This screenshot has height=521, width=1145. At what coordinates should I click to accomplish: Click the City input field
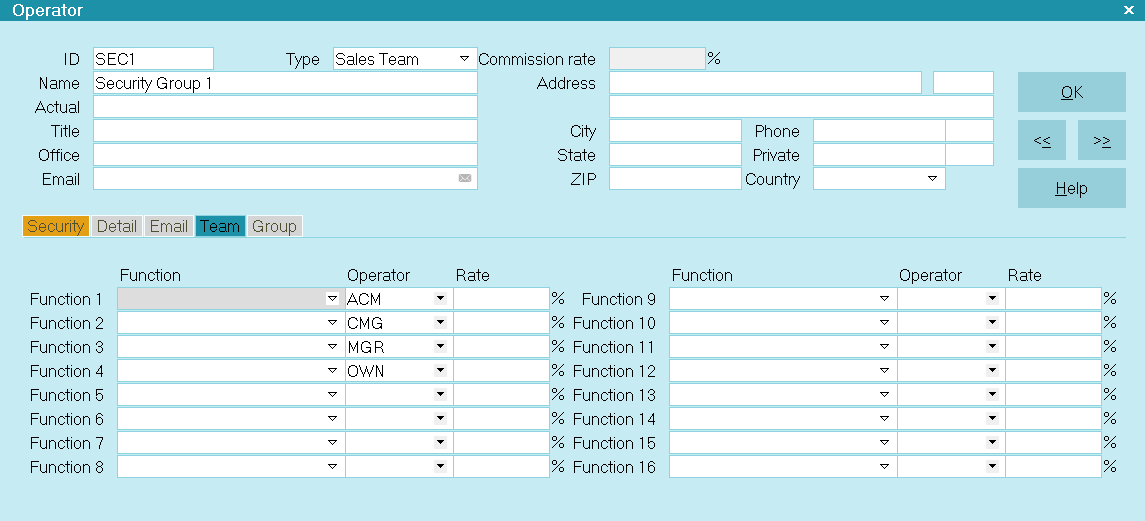675,131
